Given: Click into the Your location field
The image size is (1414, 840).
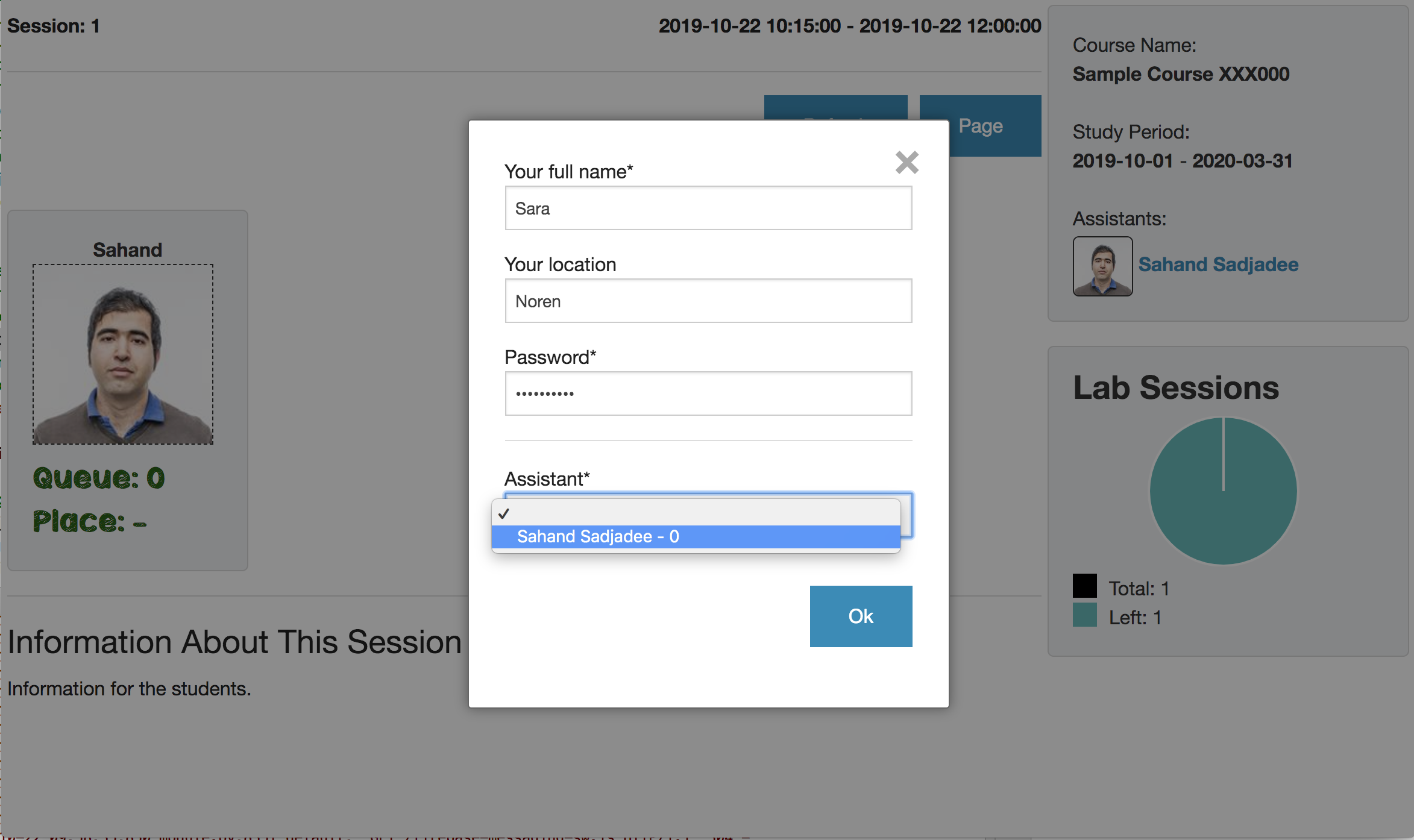Looking at the screenshot, I should coord(708,301).
